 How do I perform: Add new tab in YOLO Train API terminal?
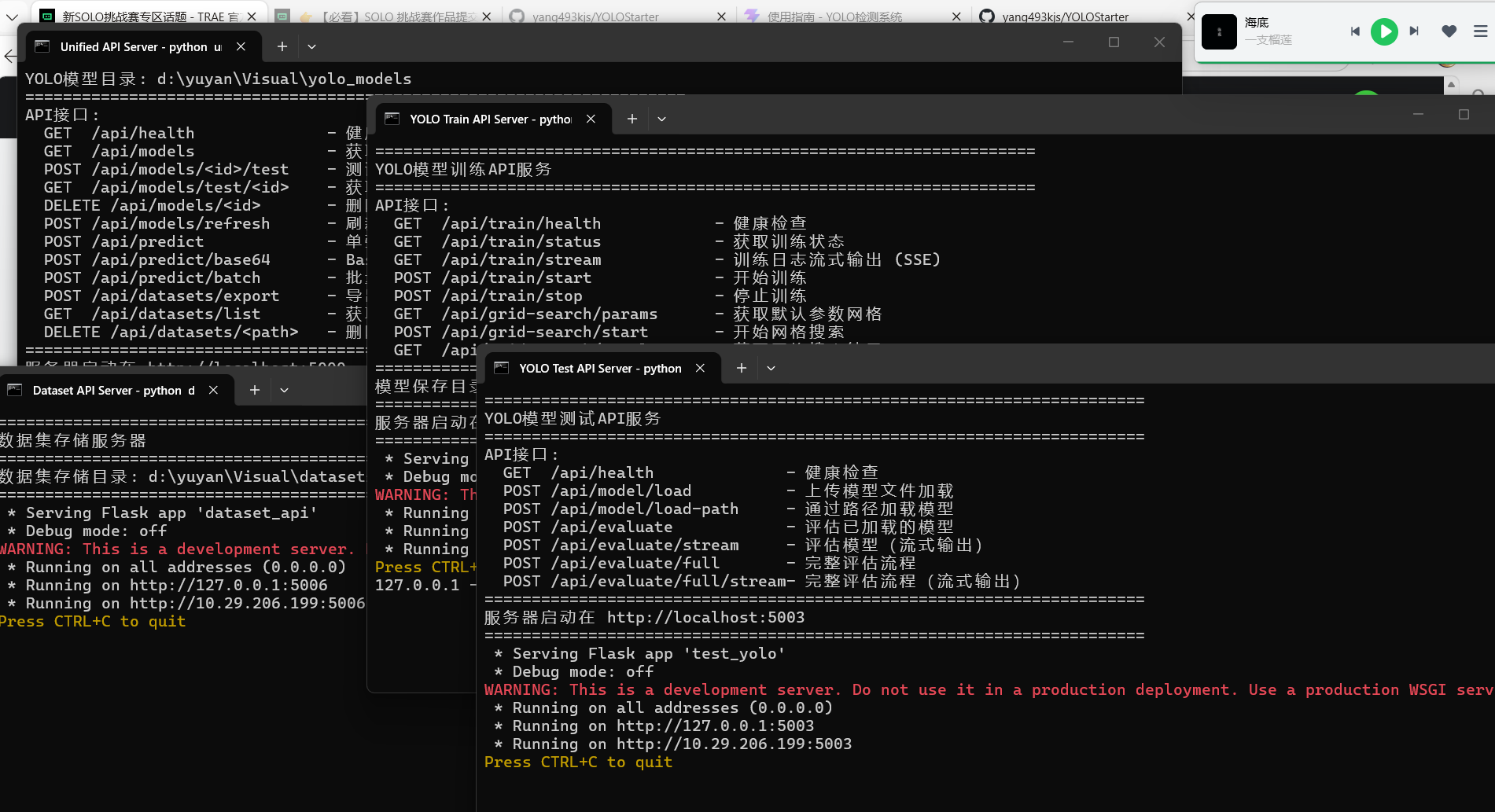click(x=632, y=119)
